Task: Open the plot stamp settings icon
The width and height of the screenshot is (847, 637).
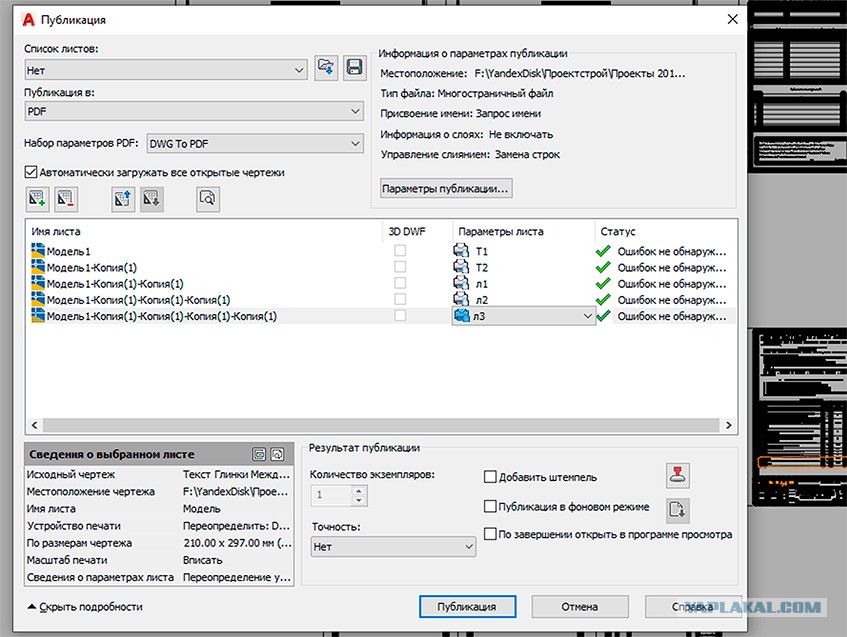Action: click(677, 475)
